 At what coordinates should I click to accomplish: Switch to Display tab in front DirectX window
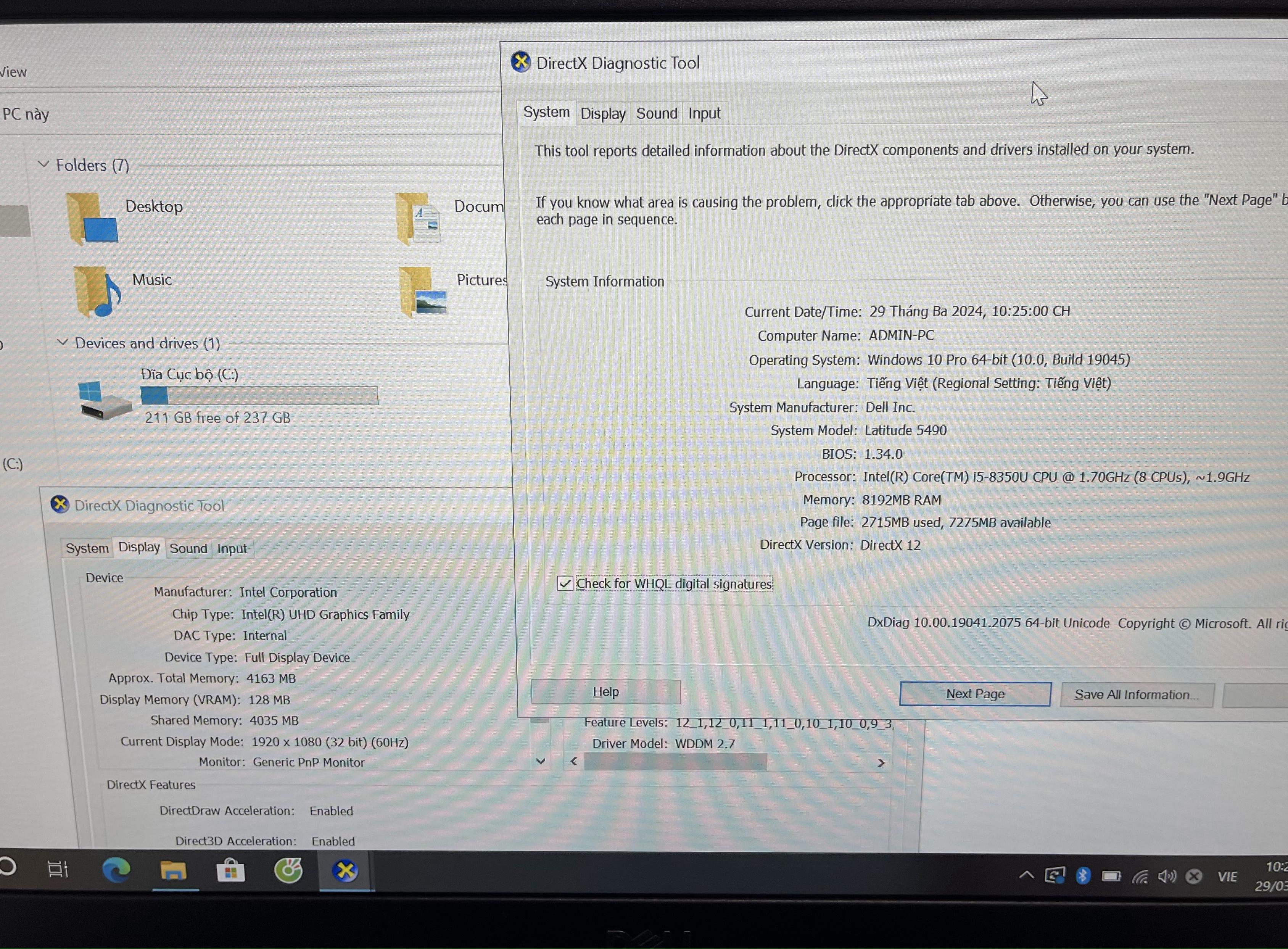pyautogui.click(x=602, y=113)
